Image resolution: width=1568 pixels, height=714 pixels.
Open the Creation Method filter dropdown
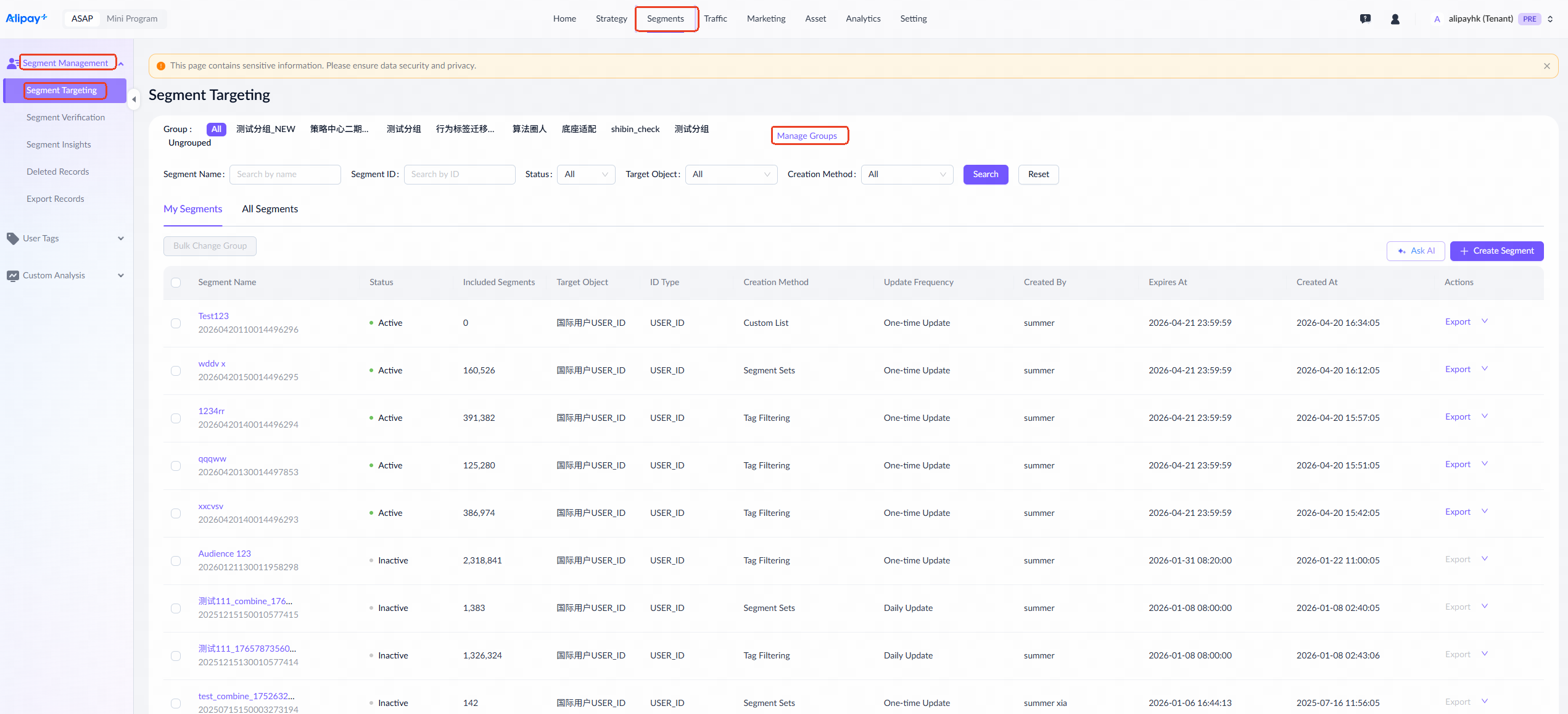point(906,175)
